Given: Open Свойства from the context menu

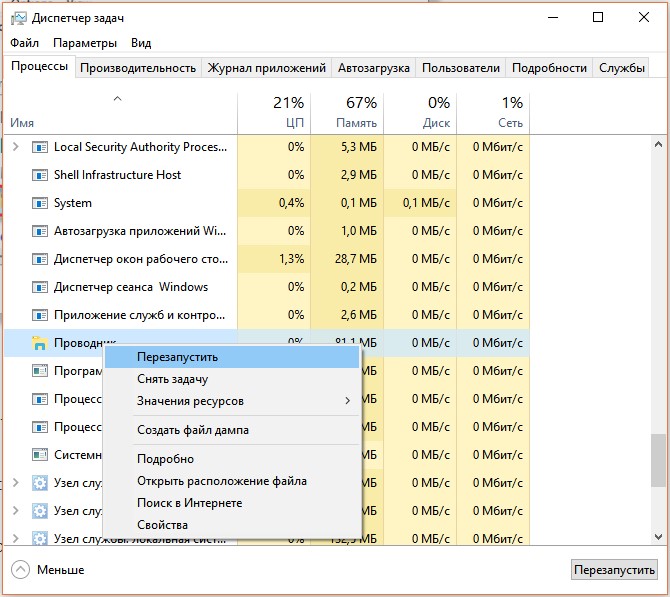Looking at the screenshot, I should pyautogui.click(x=232, y=525).
